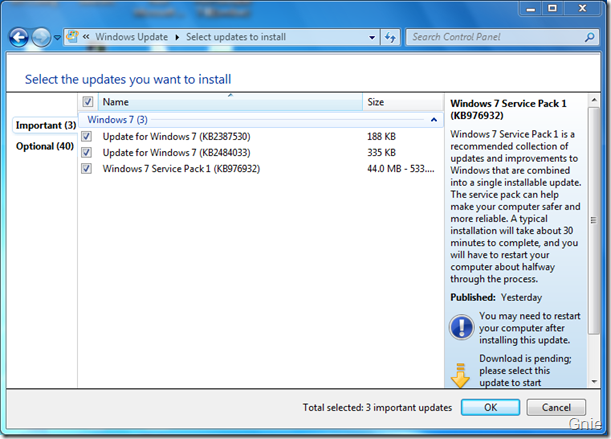Select the row Update for Windows 7 (KB2484033)
Image resolution: width=611 pixels, height=439 pixels.
(261, 153)
